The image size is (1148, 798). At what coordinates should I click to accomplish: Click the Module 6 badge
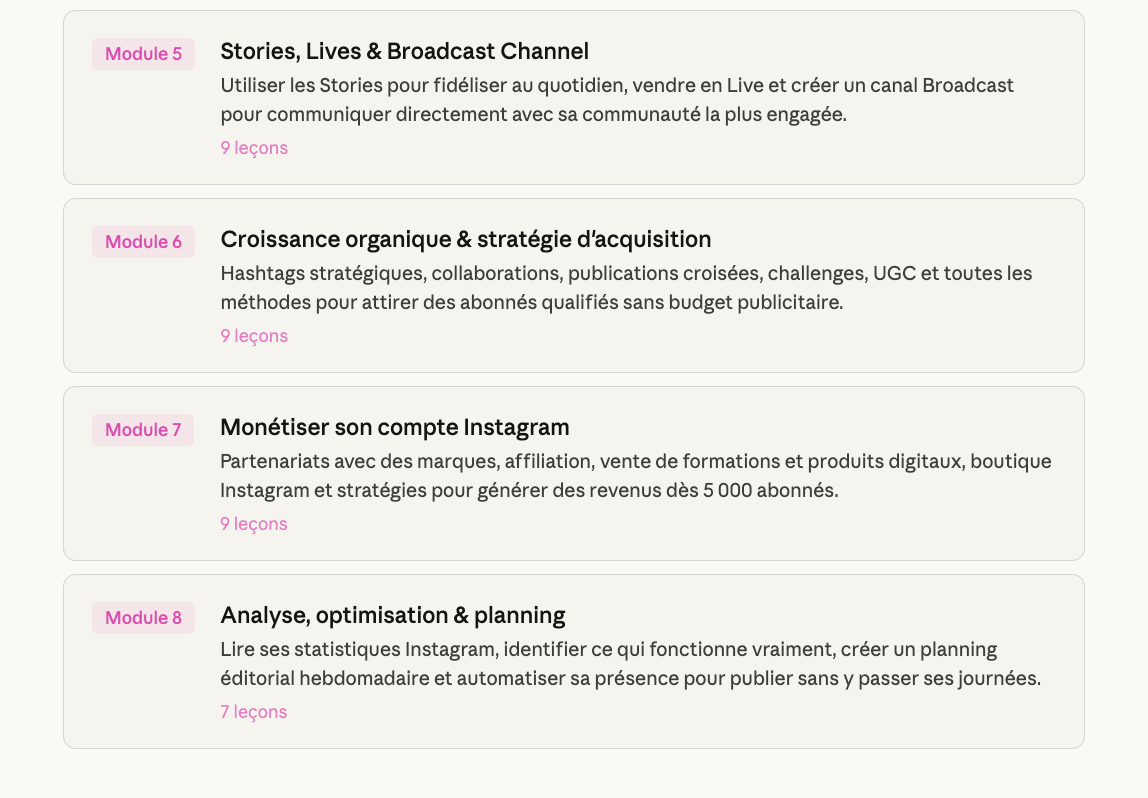[x=143, y=242]
